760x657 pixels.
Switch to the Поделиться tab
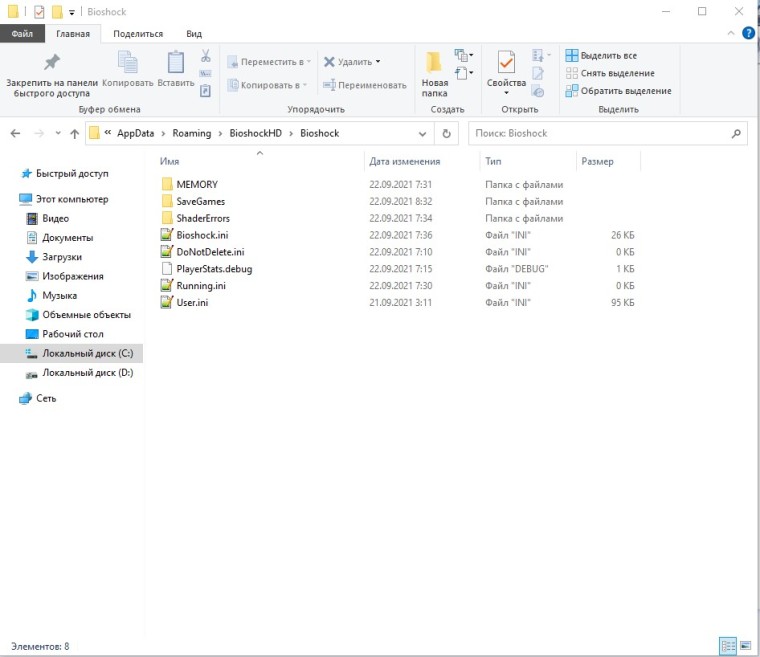tap(138, 34)
